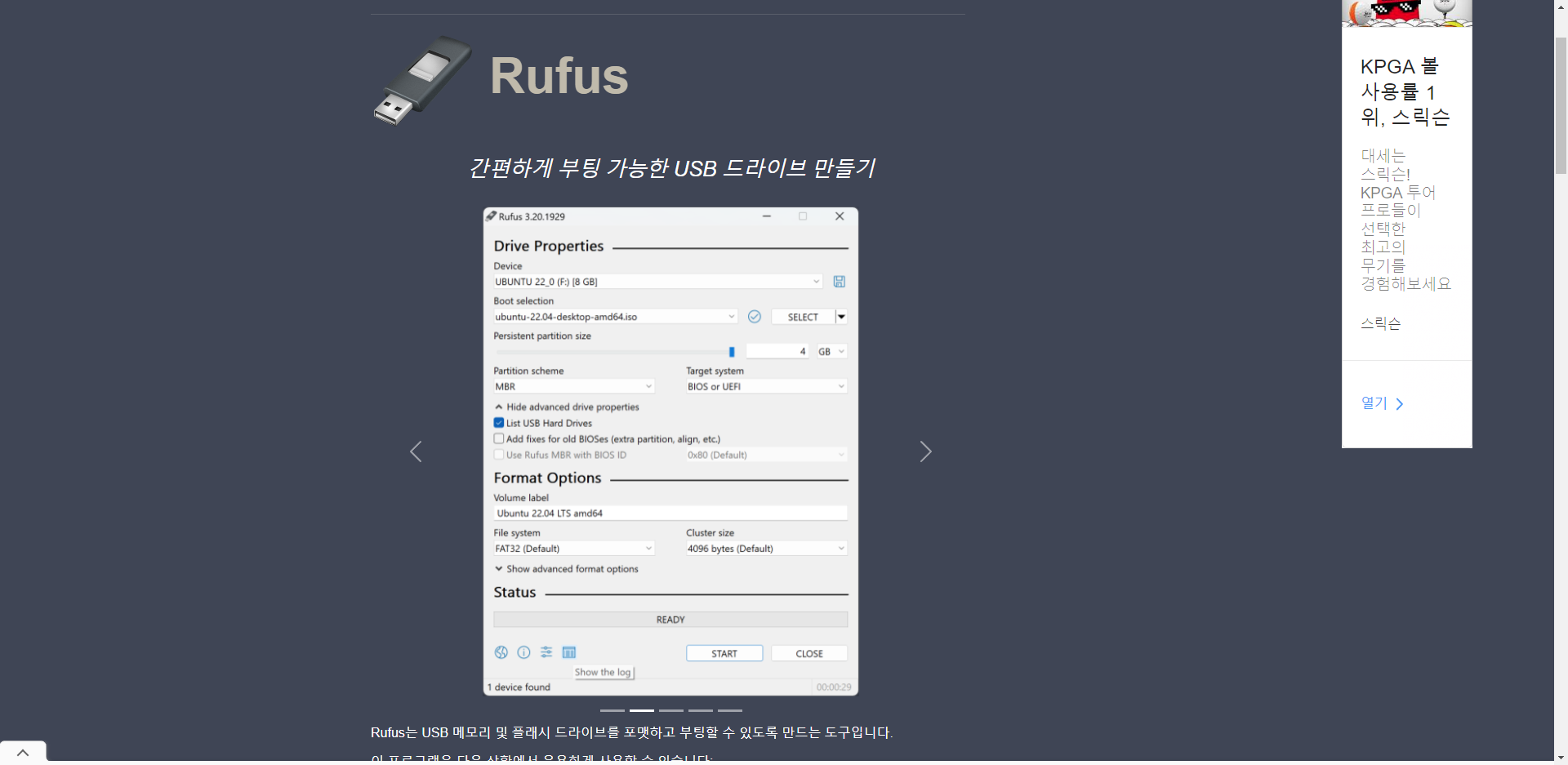The image size is (1568, 765).
Task: Go to next carousel screenshot
Action: tap(925, 451)
